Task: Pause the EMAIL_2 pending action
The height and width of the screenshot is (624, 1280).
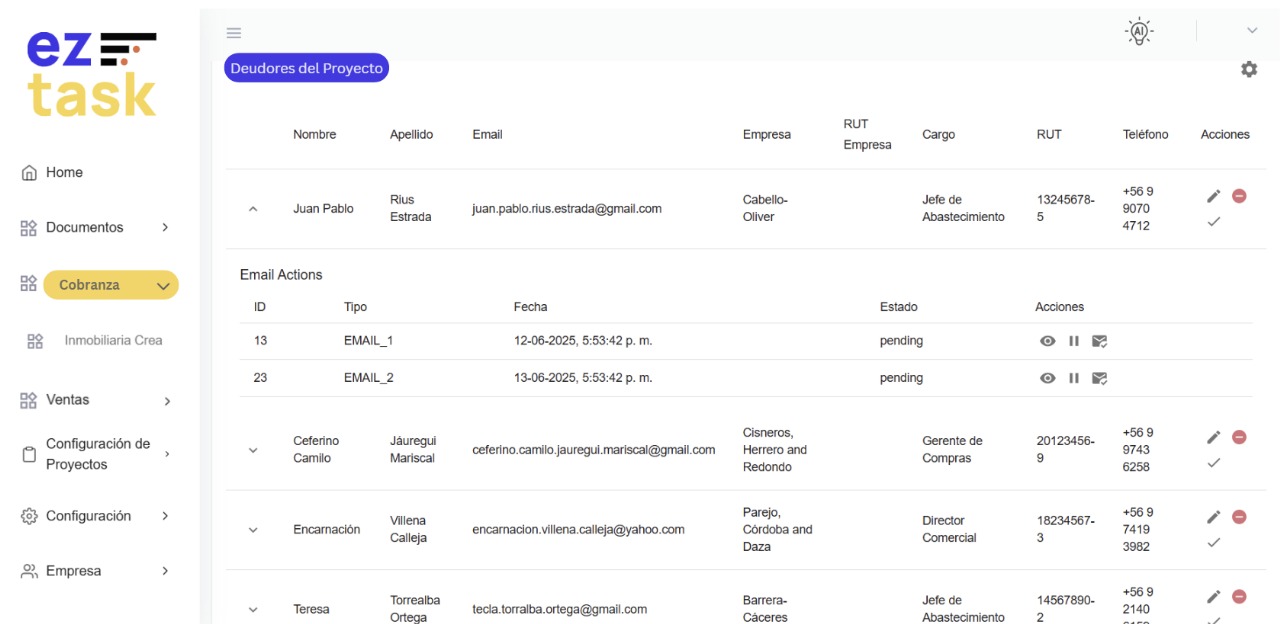Action: [x=1074, y=378]
